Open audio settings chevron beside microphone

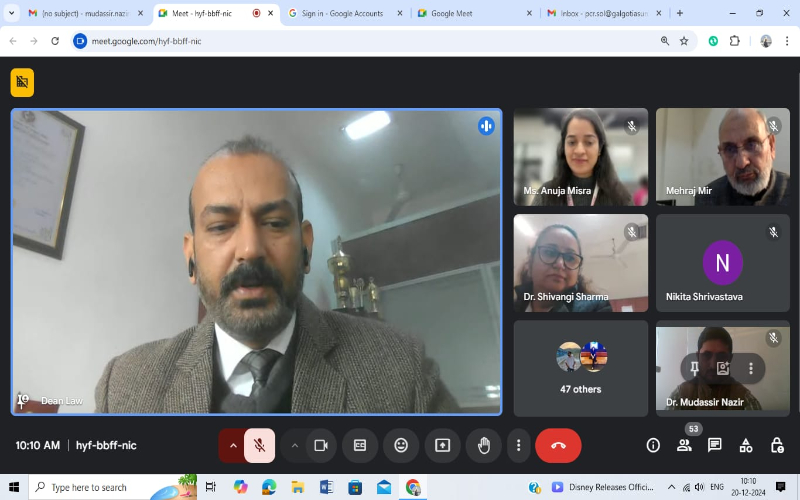pyautogui.click(x=233, y=445)
